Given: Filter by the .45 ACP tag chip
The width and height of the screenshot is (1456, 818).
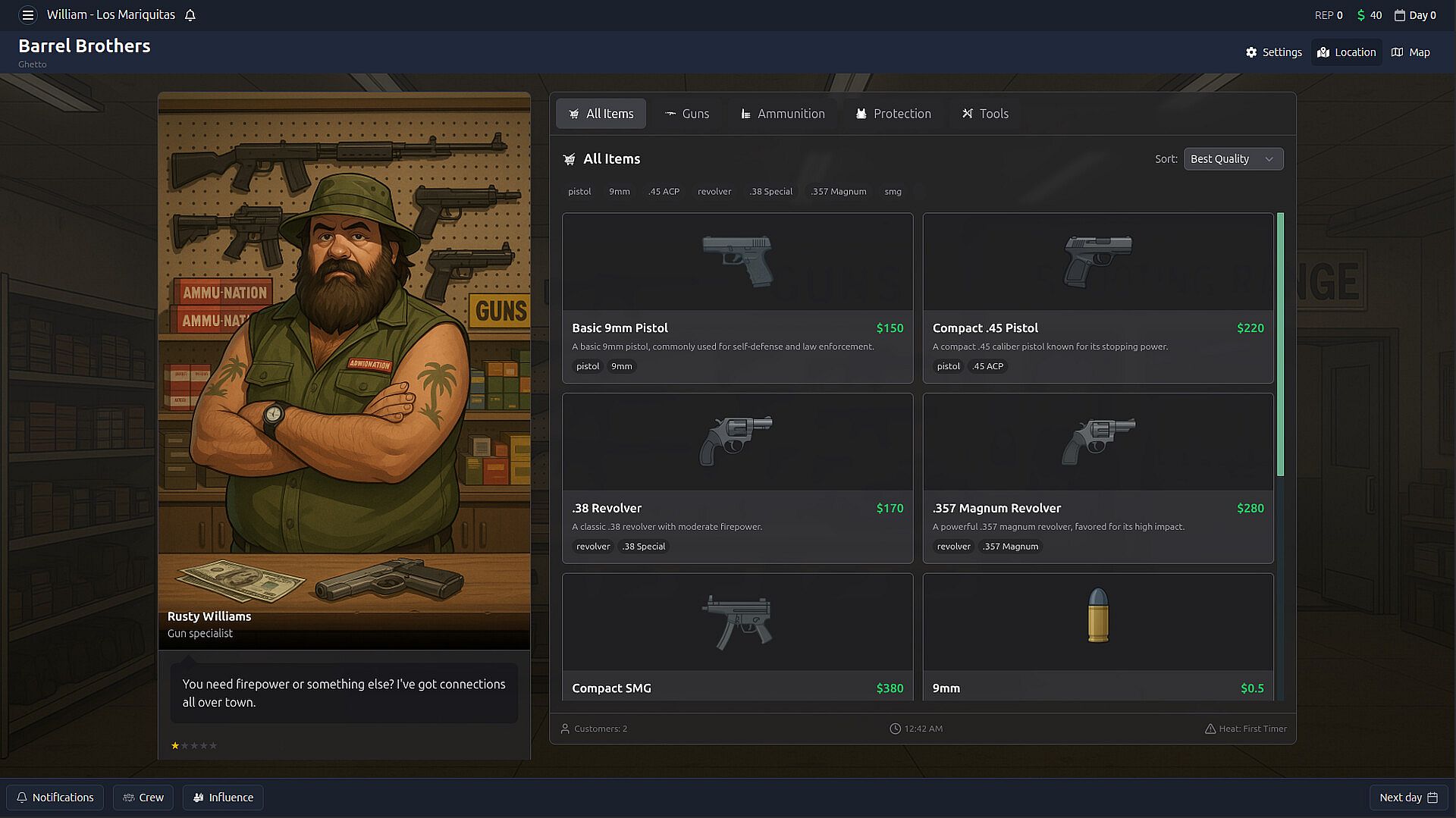Looking at the screenshot, I should 664,192.
